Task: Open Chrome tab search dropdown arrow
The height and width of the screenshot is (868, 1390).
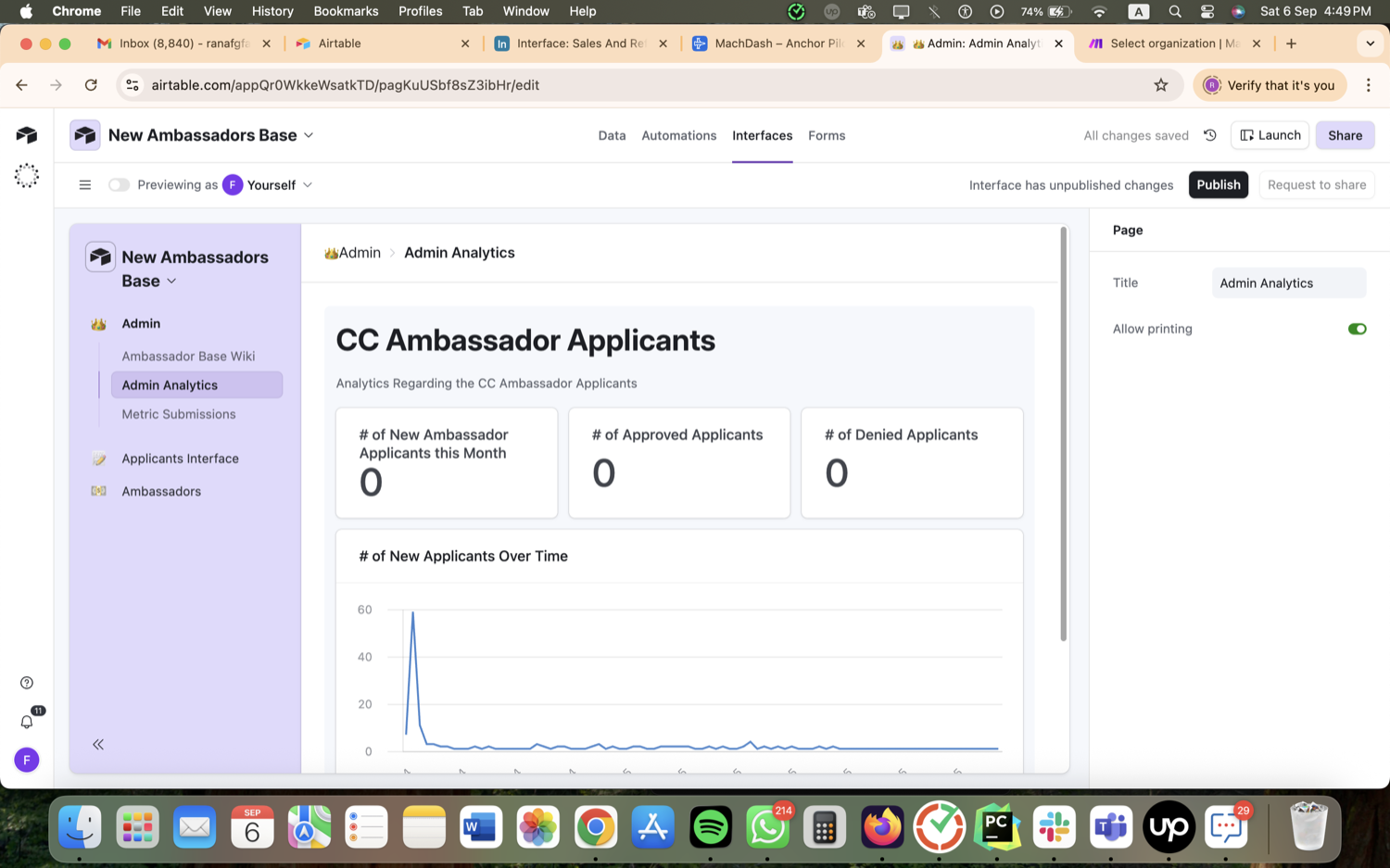Action: tap(1370, 44)
